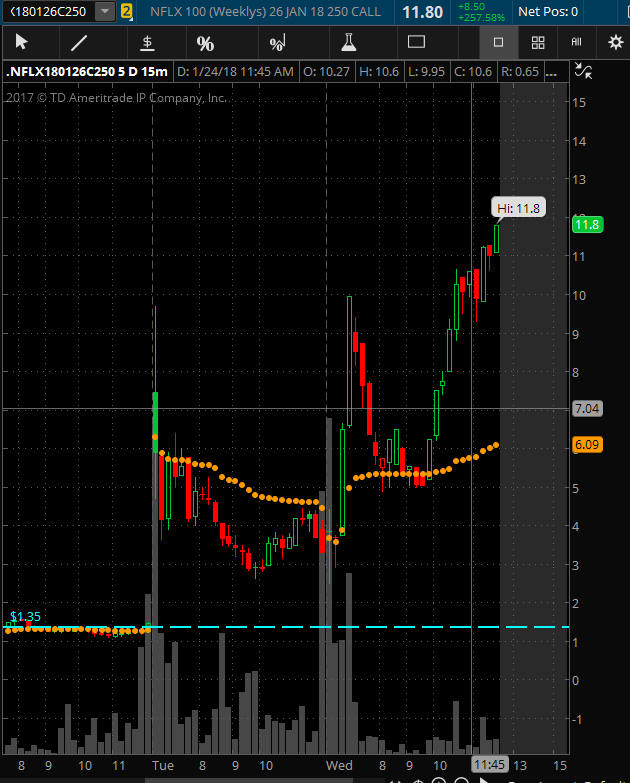Screen dimensions: 630x783
Task: Select the trendline drawing tool
Action: pyautogui.click(x=79, y=43)
